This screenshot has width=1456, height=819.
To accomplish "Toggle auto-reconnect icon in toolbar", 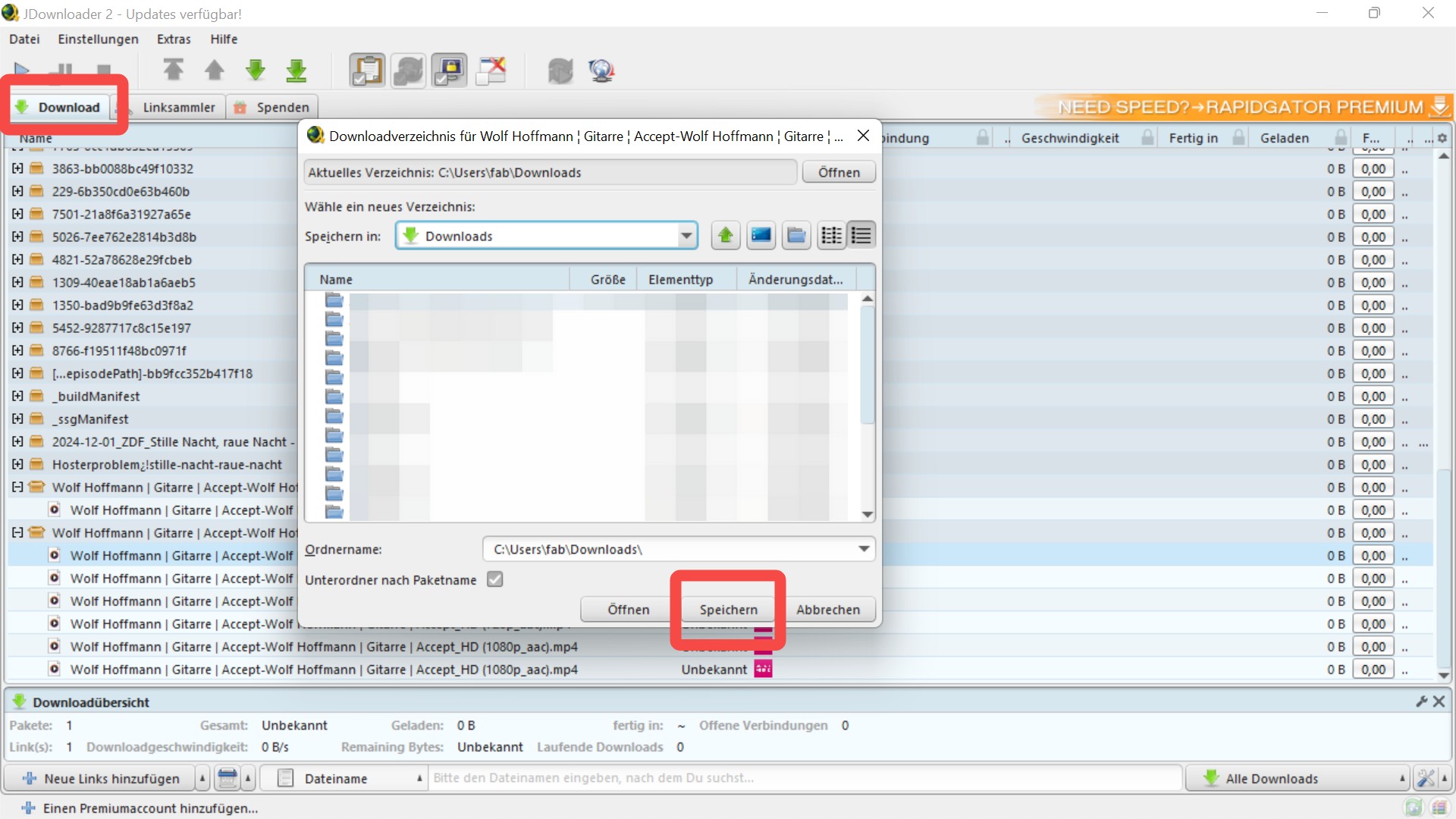I will point(408,71).
